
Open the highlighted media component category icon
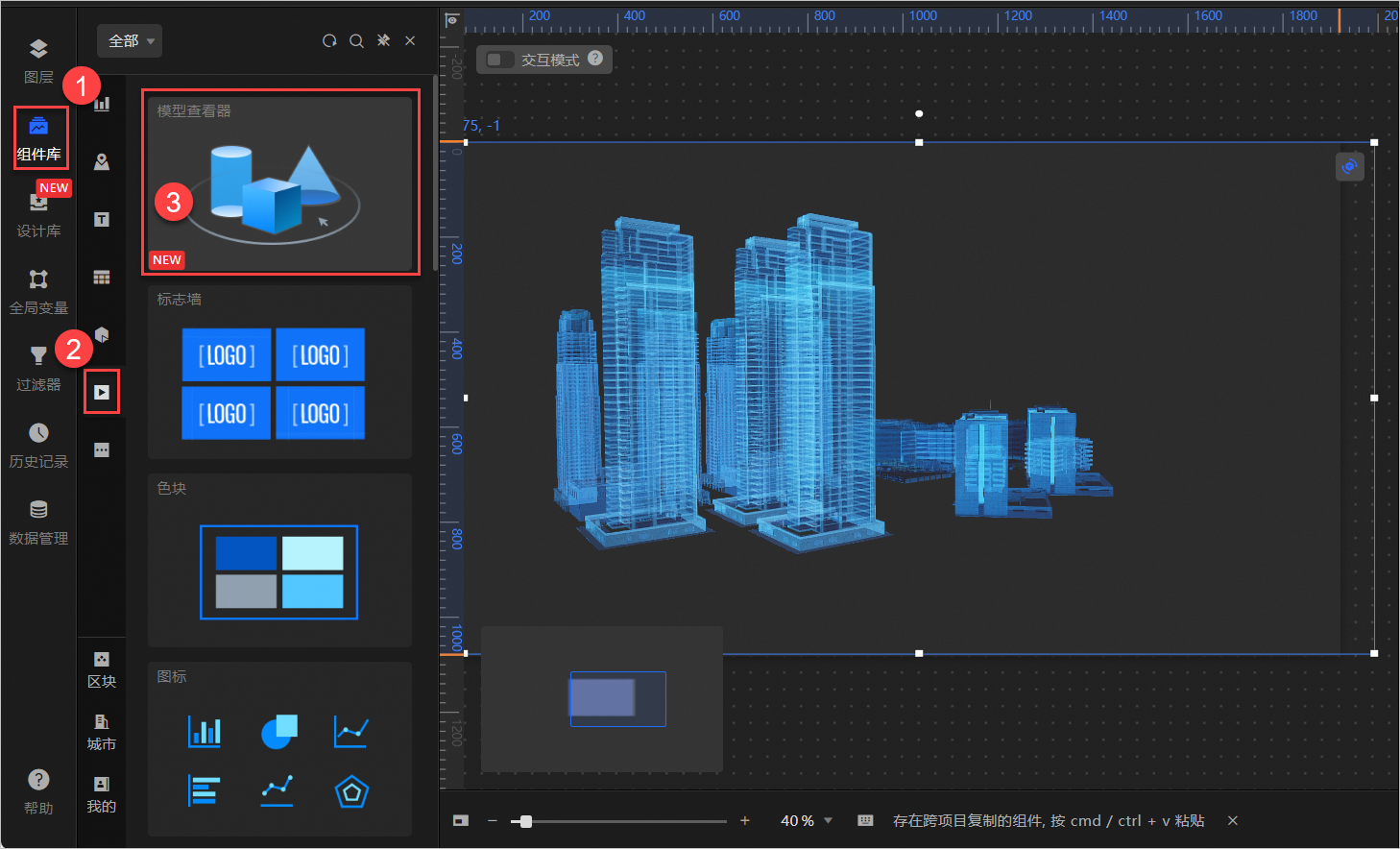coord(101,391)
